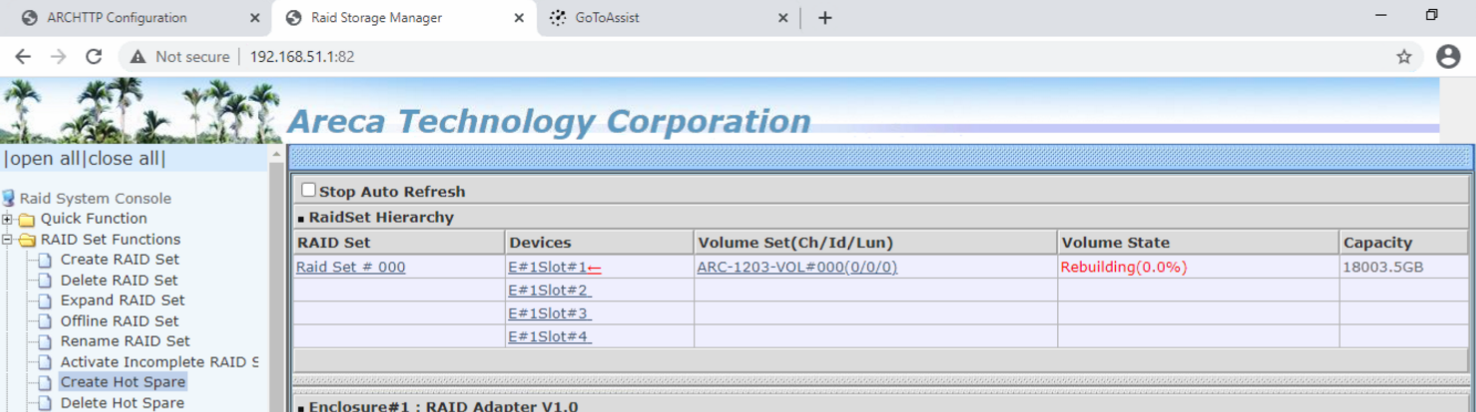
Task: Tick the Stop Auto Refresh checkbox
Action: [308, 190]
